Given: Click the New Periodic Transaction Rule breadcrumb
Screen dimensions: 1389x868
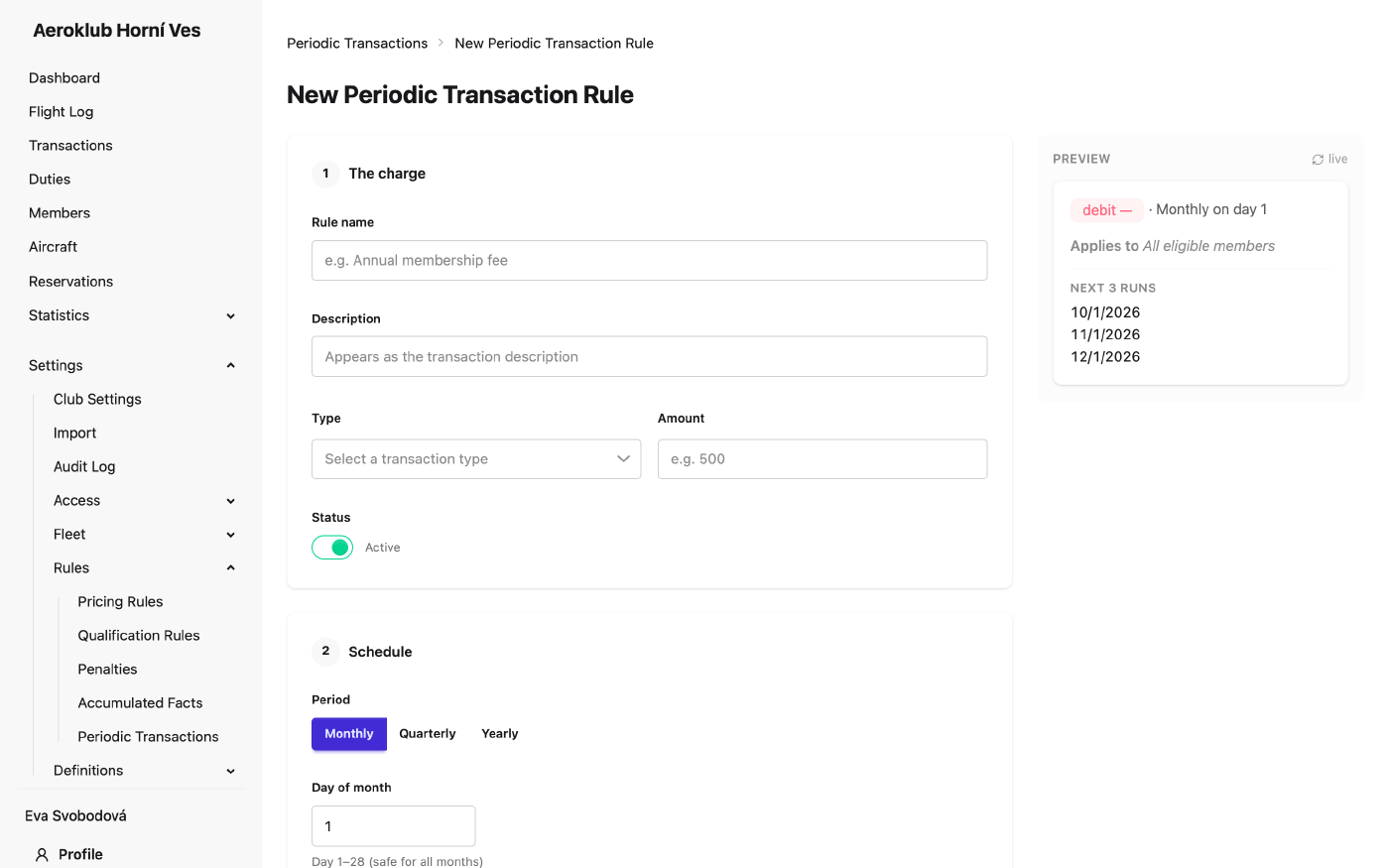Looking at the screenshot, I should [554, 44].
